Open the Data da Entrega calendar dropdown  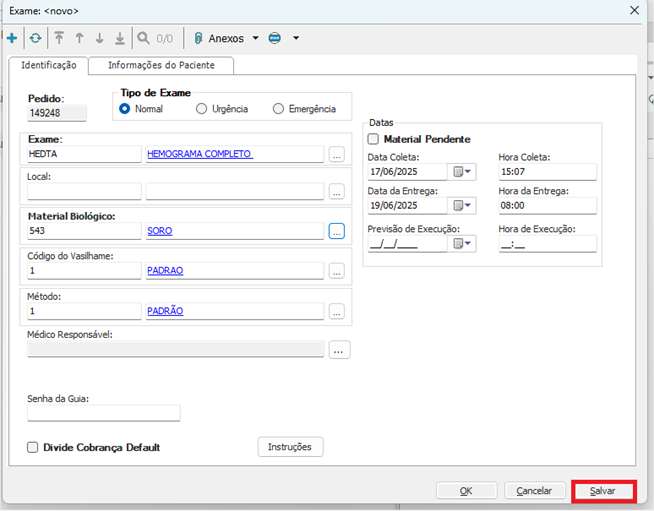[x=463, y=206]
